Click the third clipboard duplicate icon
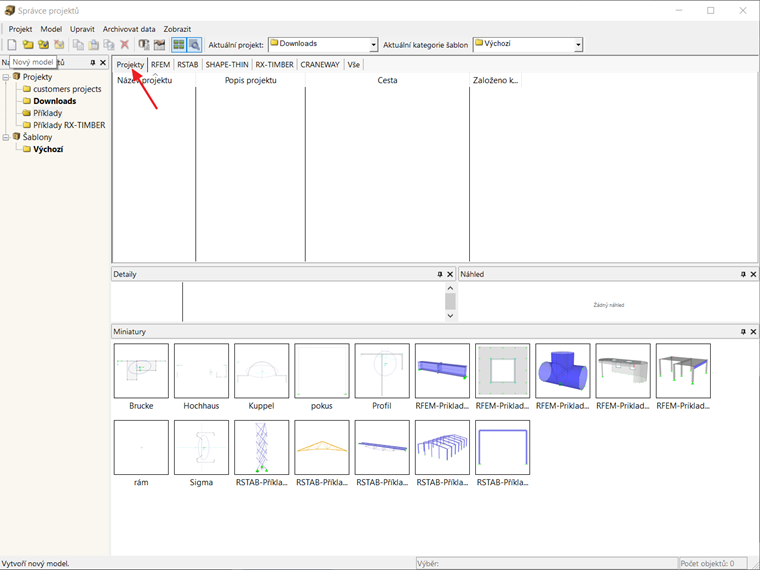The image size is (760, 570). pyautogui.click(x=109, y=45)
